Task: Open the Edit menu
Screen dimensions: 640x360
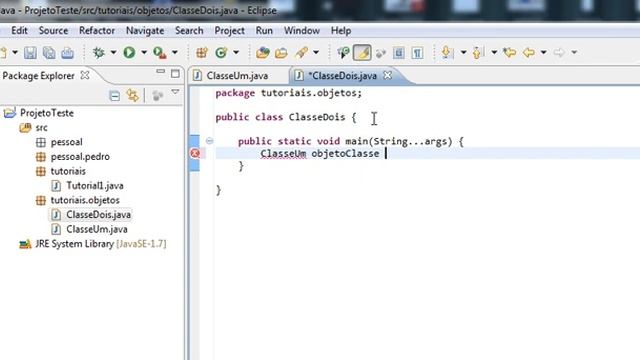Action: [x=19, y=31]
